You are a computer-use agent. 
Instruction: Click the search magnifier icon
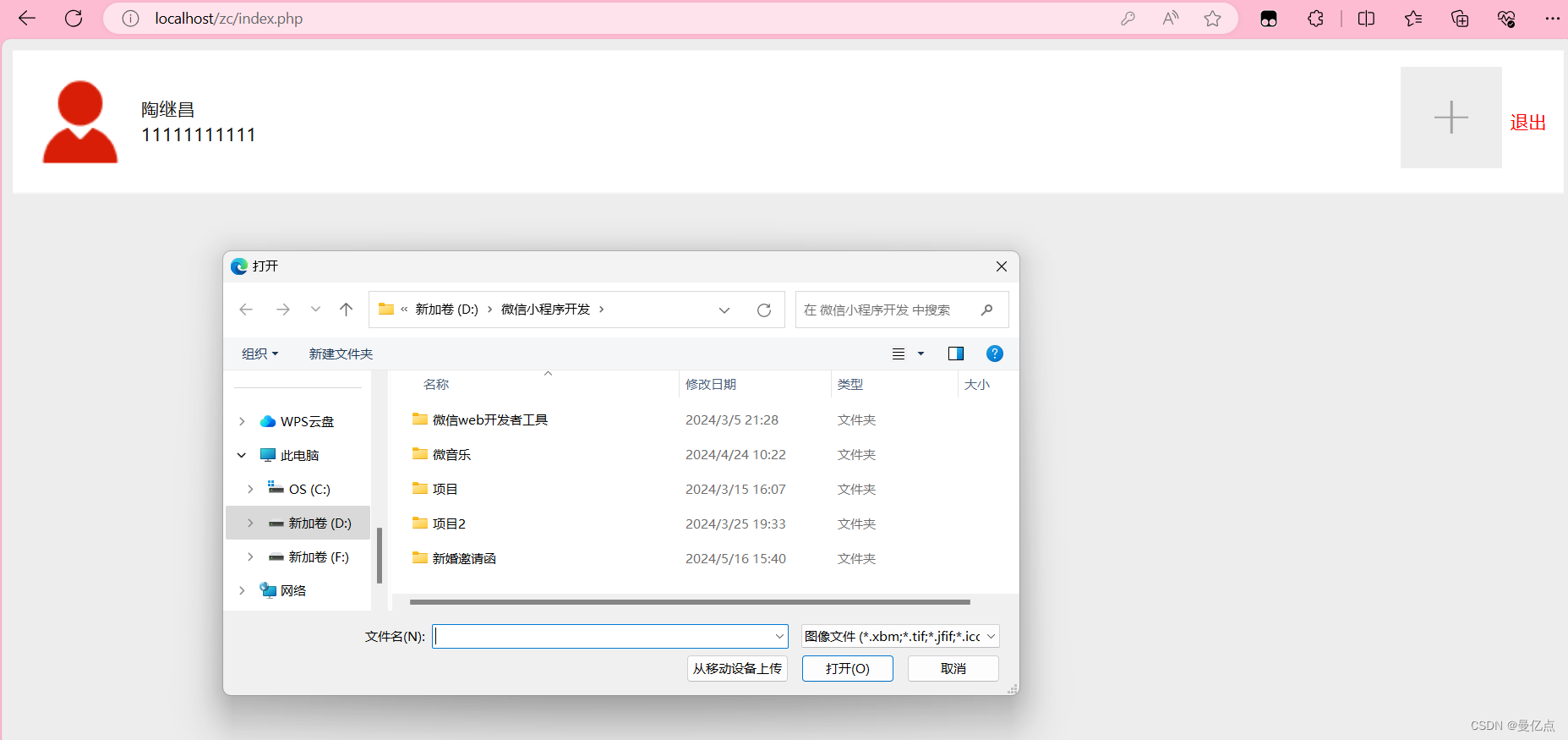point(986,310)
